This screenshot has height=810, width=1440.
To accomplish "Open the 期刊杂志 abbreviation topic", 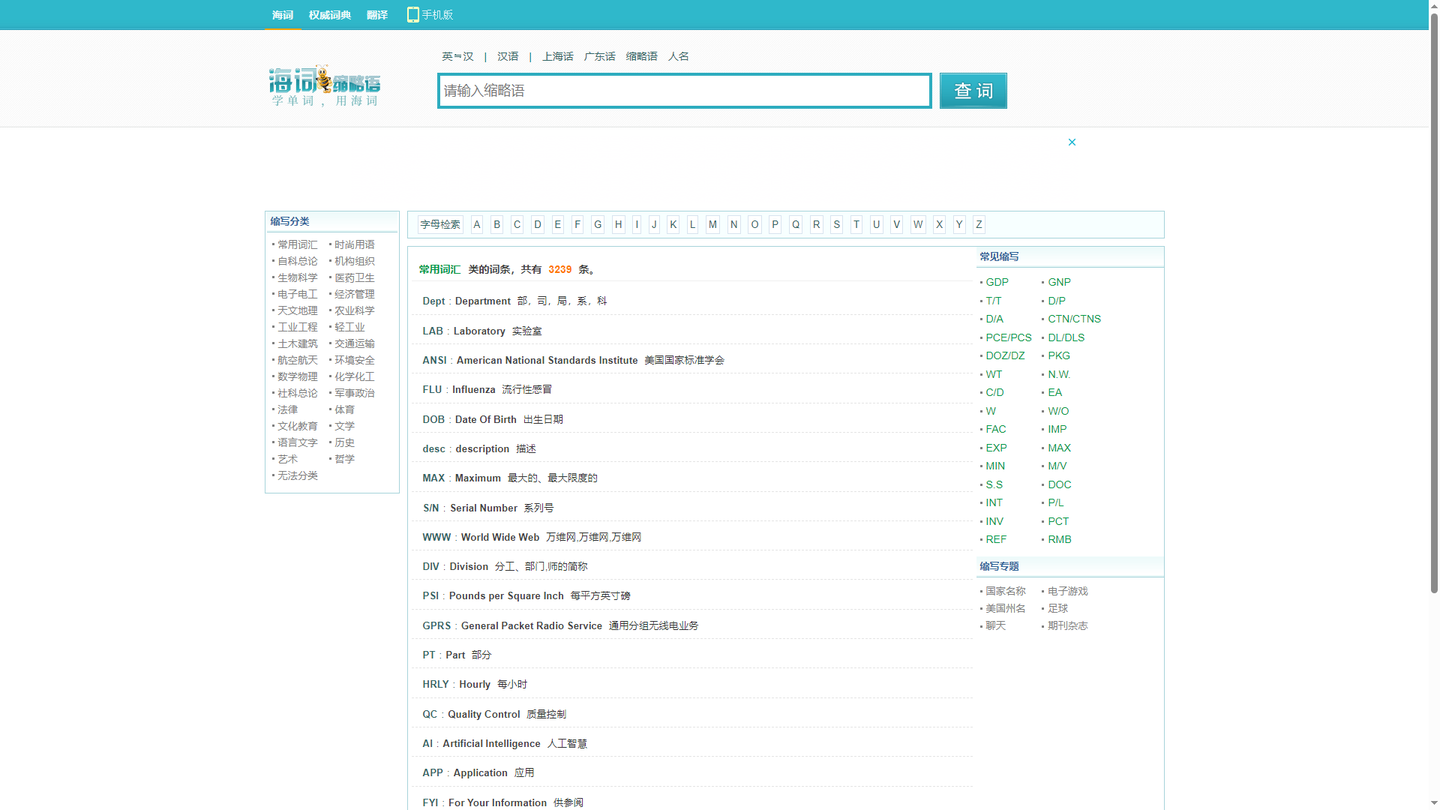I will coord(1067,626).
